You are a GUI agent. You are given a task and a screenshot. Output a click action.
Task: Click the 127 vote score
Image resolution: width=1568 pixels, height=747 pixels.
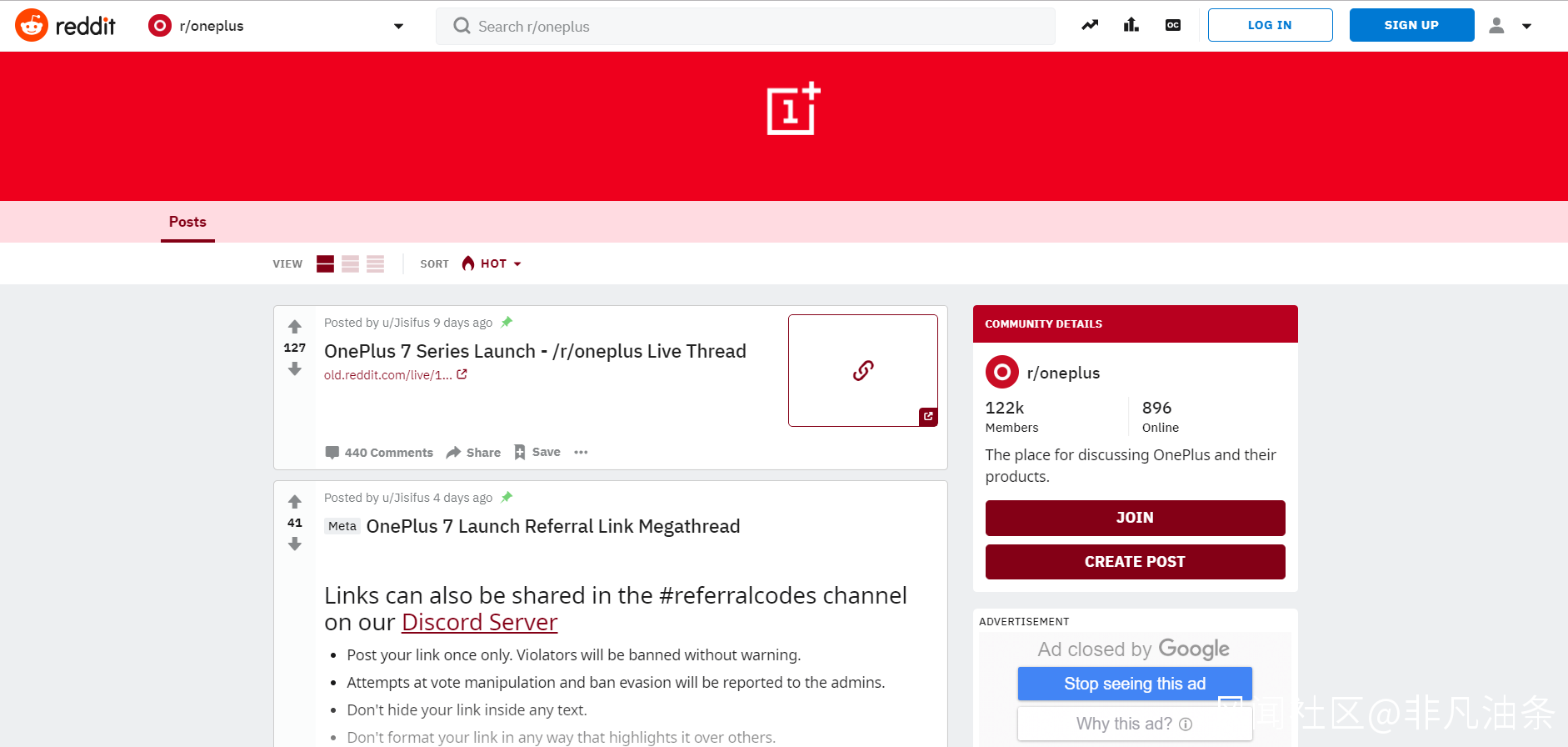295,348
